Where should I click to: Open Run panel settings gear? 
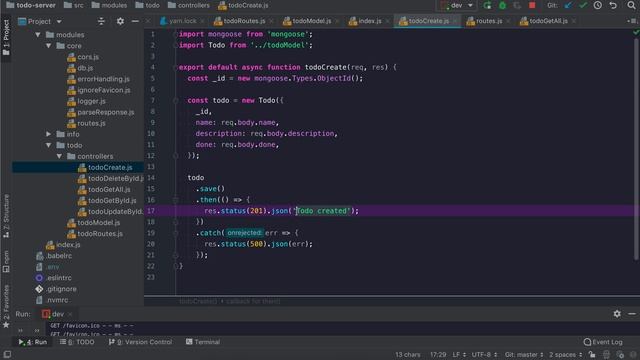tap(617, 313)
